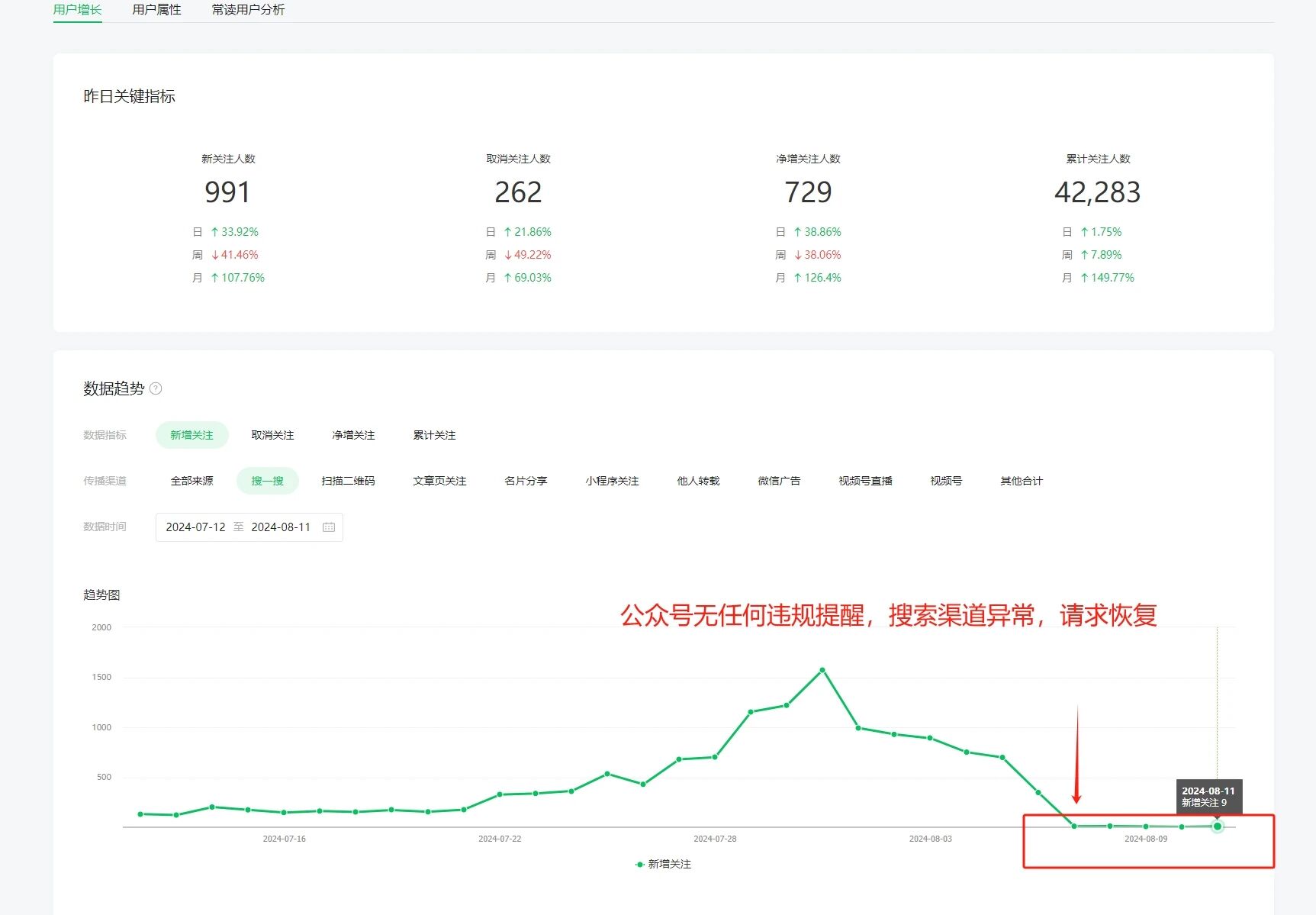Click the 数据趋势 section heading
1316x915 pixels.
tap(114, 388)
